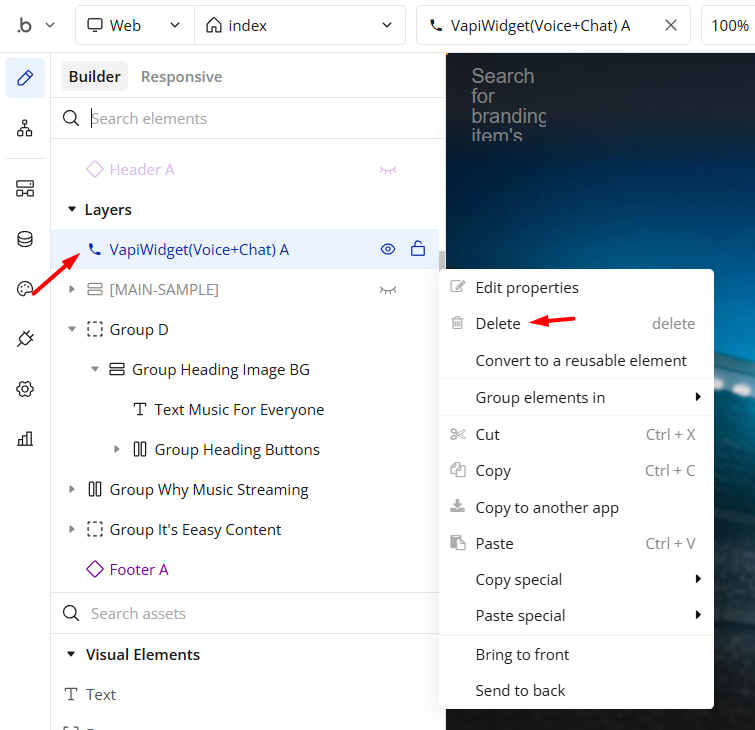Collapse Group Heading Image BG
The image size is (755, 730).
click(x=95, y=369)
